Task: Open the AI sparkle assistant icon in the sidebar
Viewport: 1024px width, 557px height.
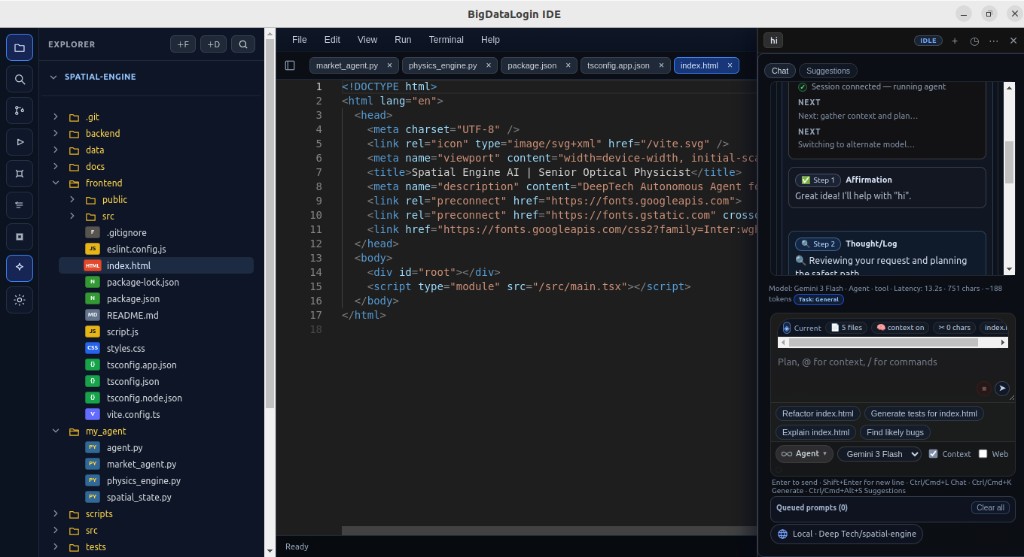Action: (x=20, y=268)
